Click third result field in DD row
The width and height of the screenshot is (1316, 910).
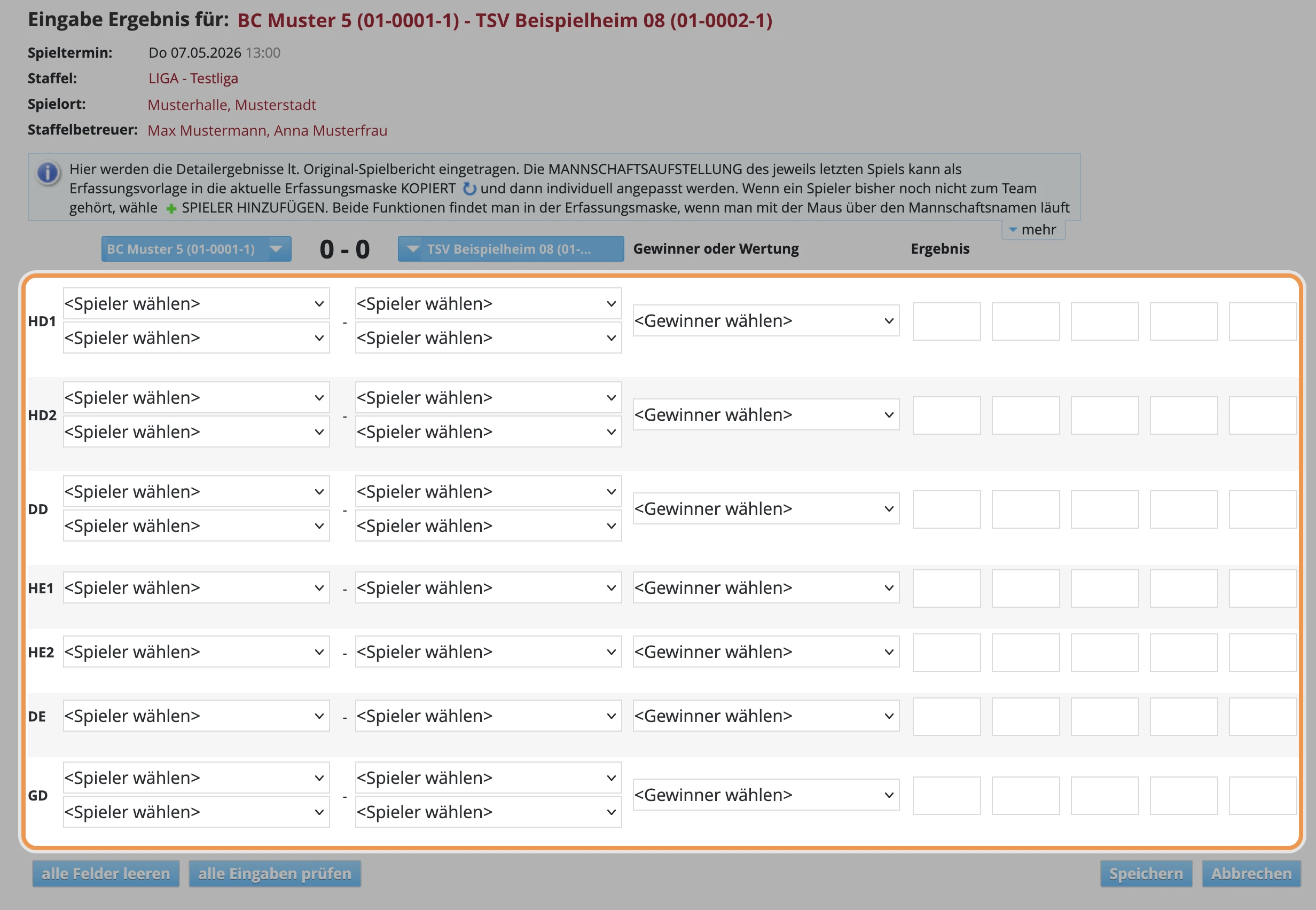click(x=1105, y=509)
